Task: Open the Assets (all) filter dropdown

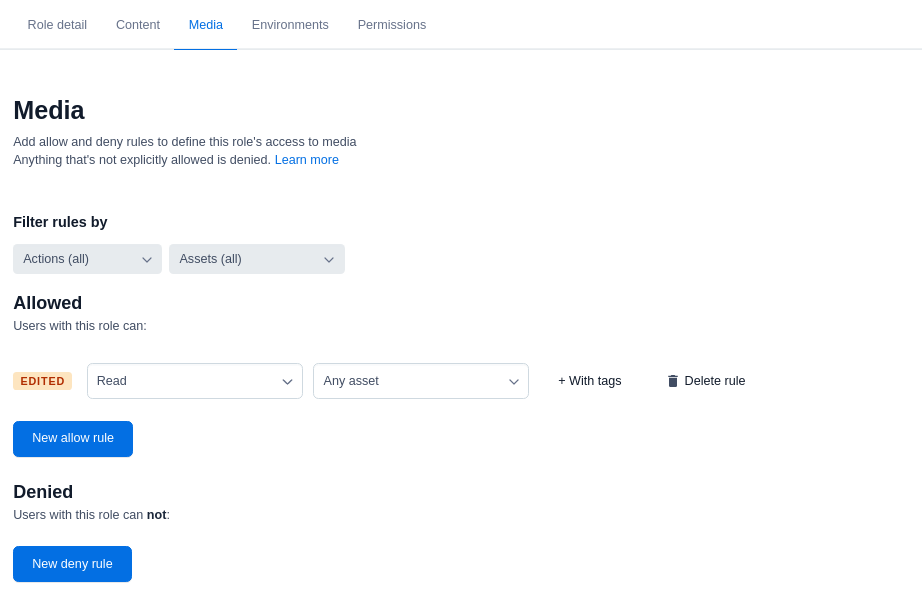Action: coord(256,259)
